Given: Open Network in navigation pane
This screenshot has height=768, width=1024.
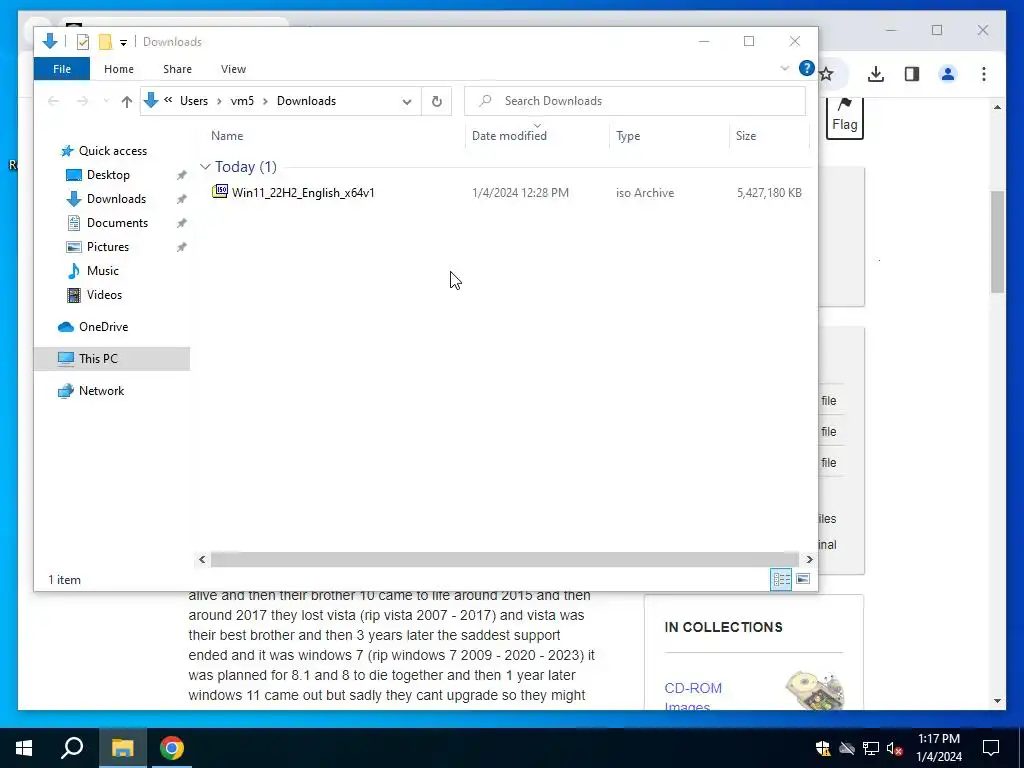Looking at the screenshot, I should tap(101, 391).
